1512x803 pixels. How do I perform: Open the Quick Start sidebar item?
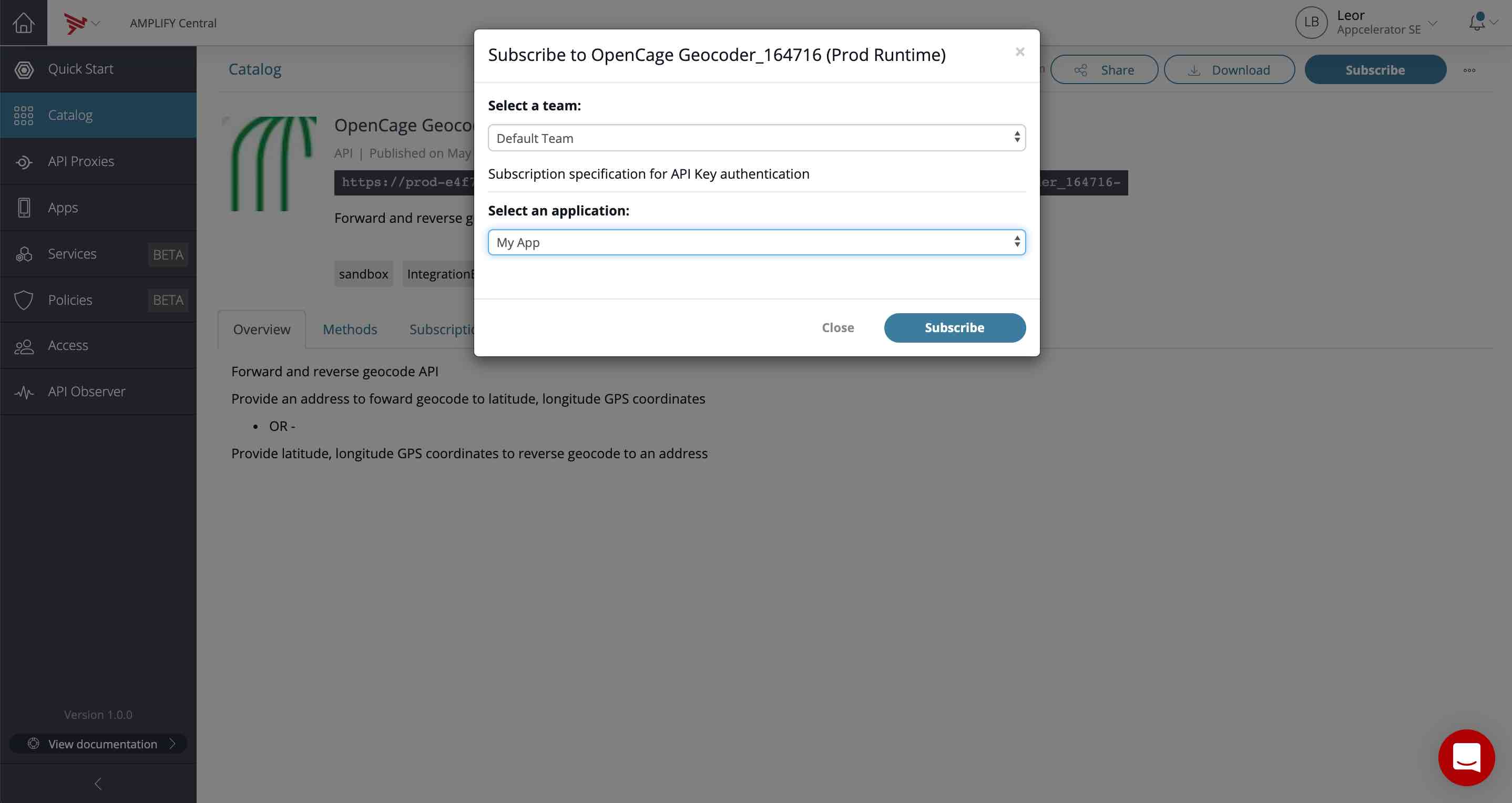(x=98, y=69)
